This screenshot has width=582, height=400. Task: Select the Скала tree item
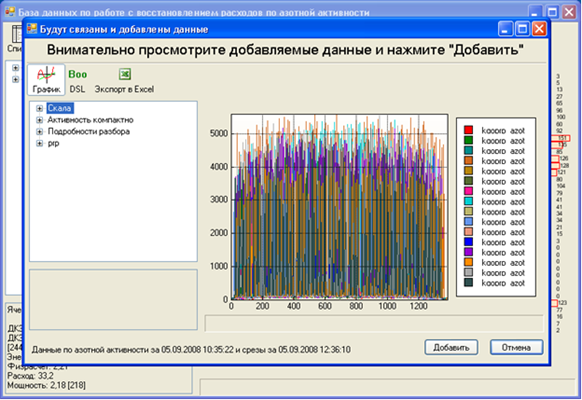click(60, 108)
